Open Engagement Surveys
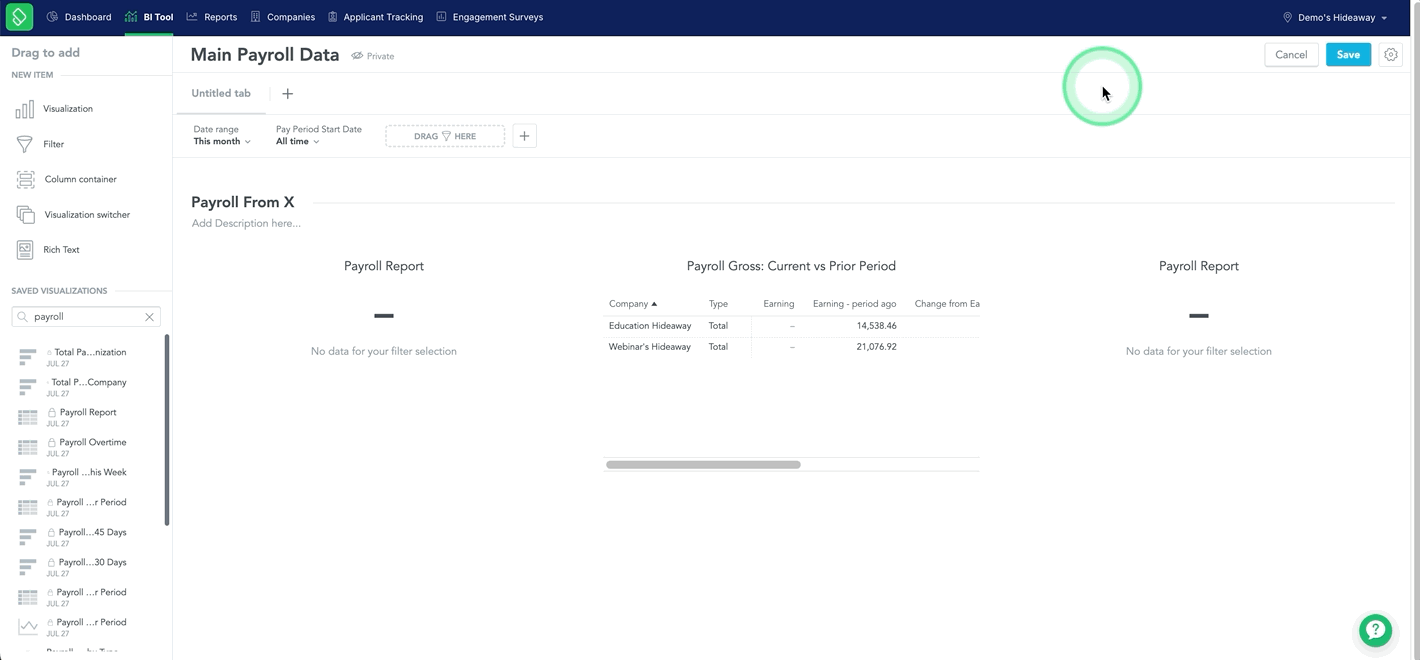Screen dimensions: 1420x660 click(490, 17)
